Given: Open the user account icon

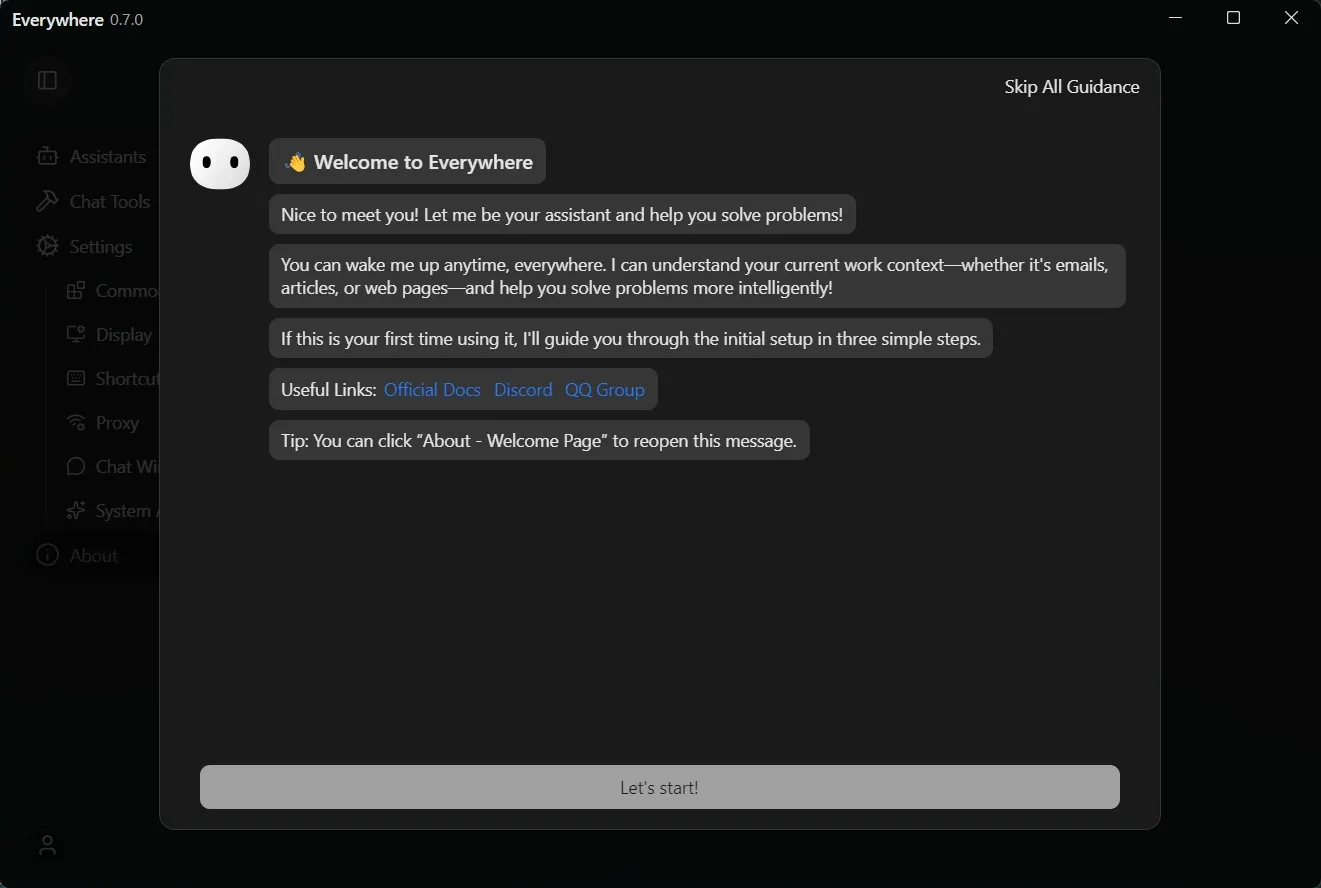Looking at the screenshot, I should pyautogui.click(x=47, y=845).
